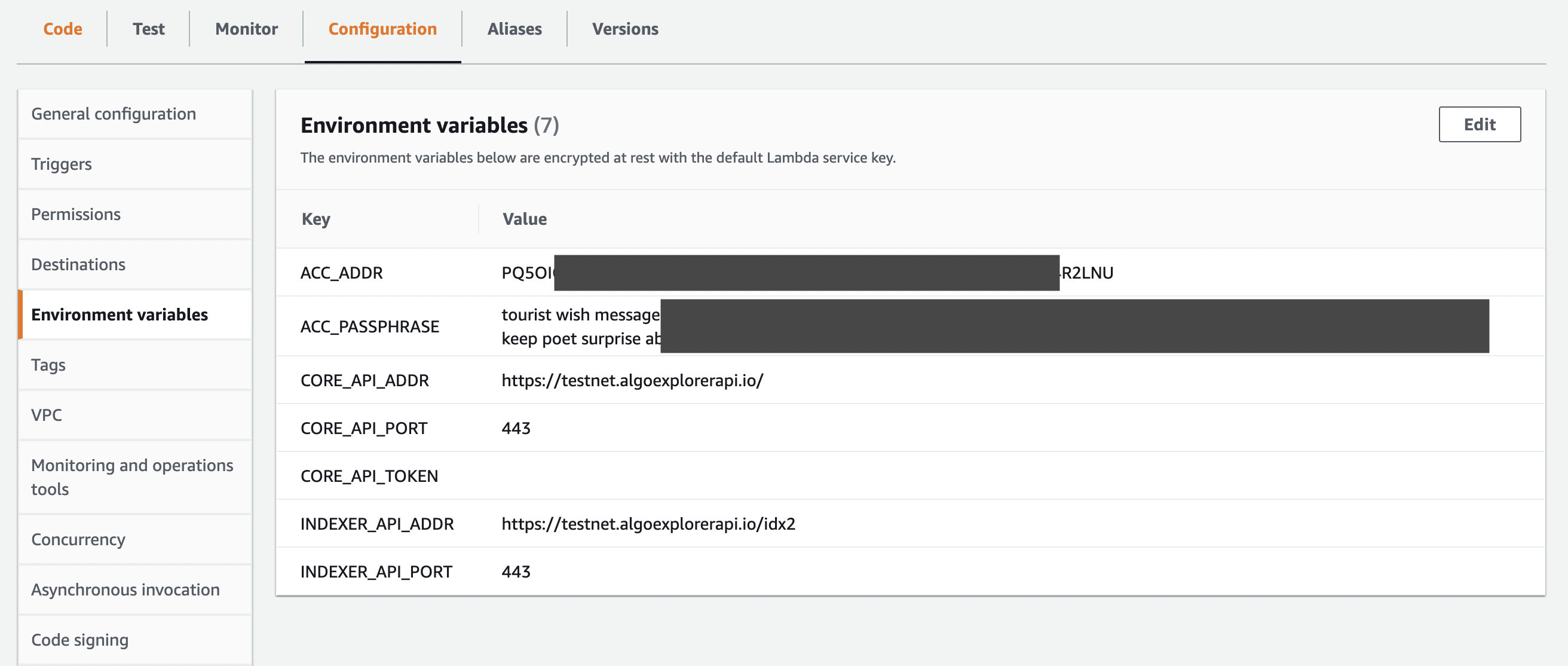
Task: Switch to the Test tab
Action: point(149,29)
